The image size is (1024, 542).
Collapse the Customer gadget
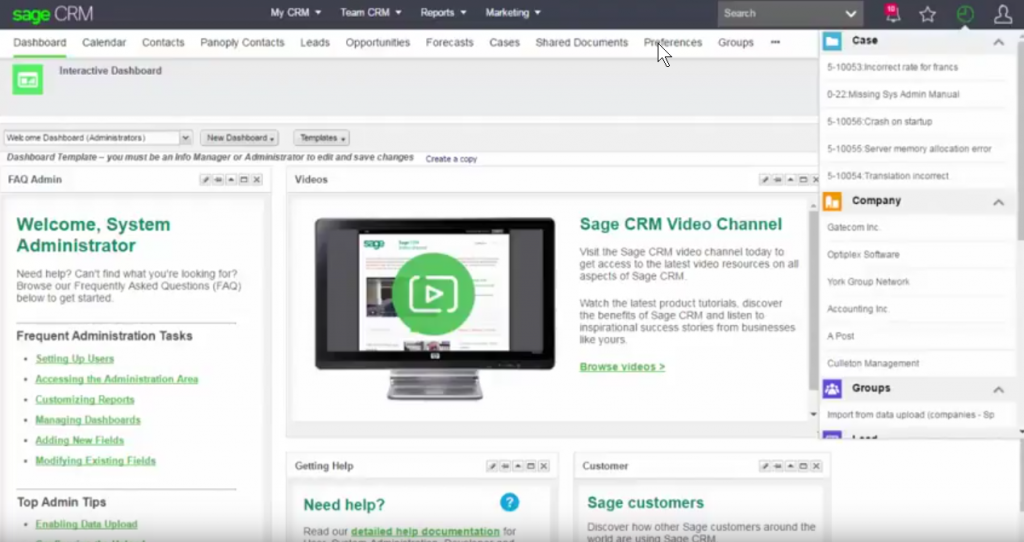pyautogui.click(x=791, y=466)
